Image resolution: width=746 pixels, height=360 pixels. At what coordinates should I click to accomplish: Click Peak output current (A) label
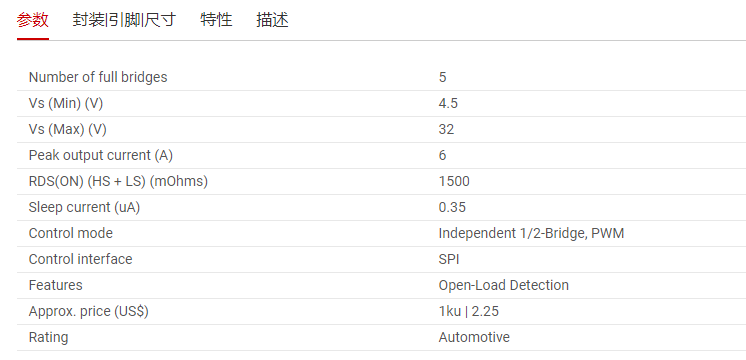pos(100,155)
